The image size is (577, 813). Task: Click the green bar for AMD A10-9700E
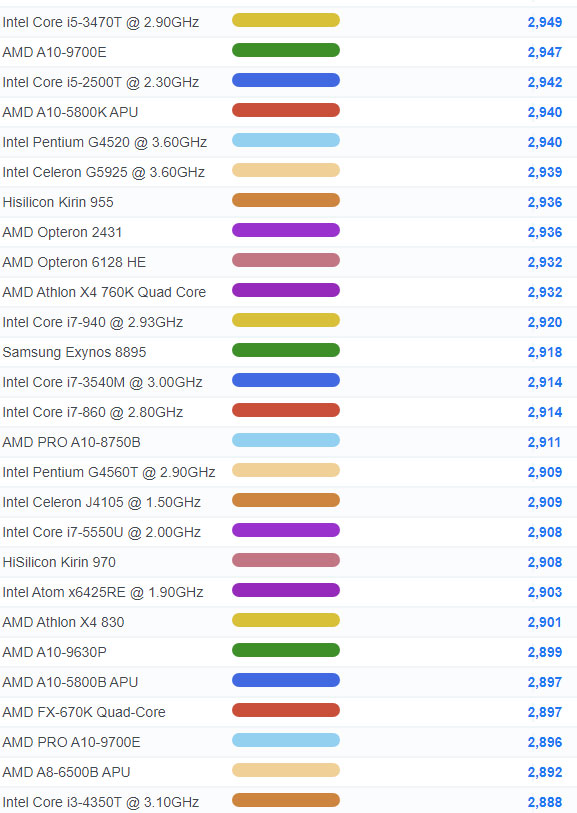click(286, 50)
